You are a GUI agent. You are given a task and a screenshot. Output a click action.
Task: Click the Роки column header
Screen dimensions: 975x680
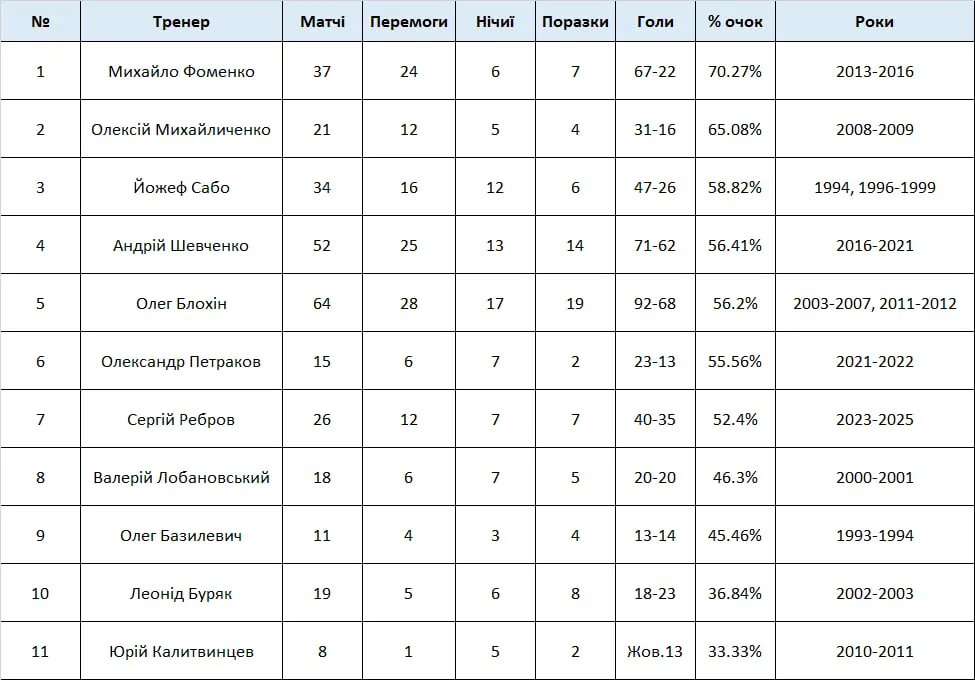[x=875, y=21]
